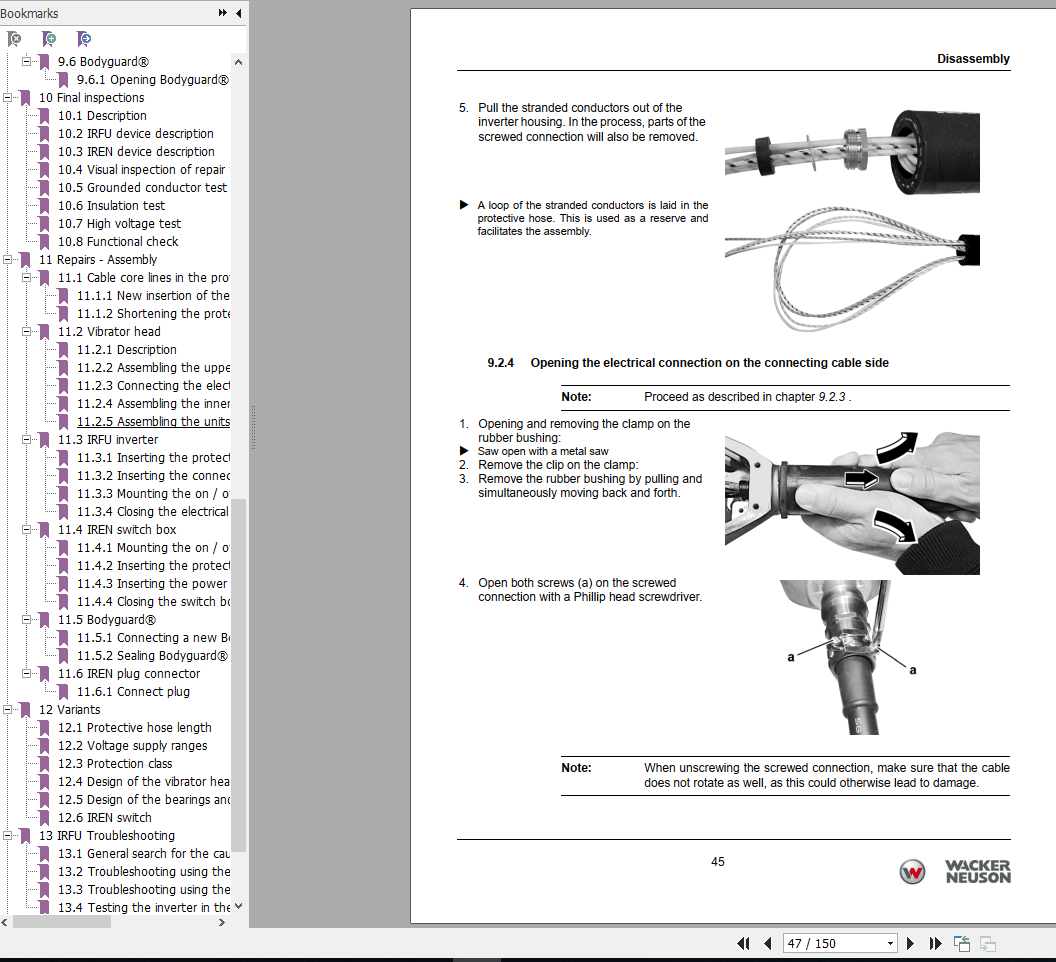Open bookmark 11.2.5 Assembling the units

click(153, 422)
